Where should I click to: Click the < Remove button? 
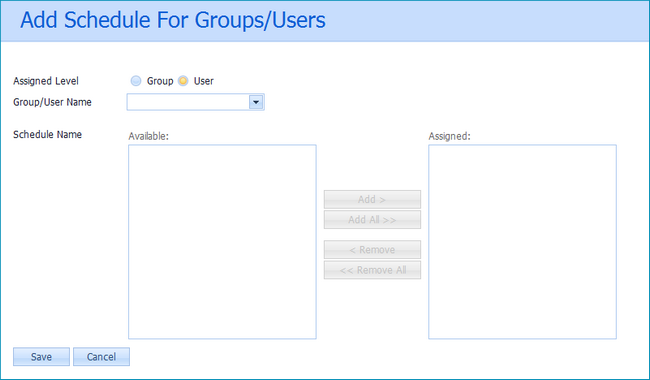point(372,250)
